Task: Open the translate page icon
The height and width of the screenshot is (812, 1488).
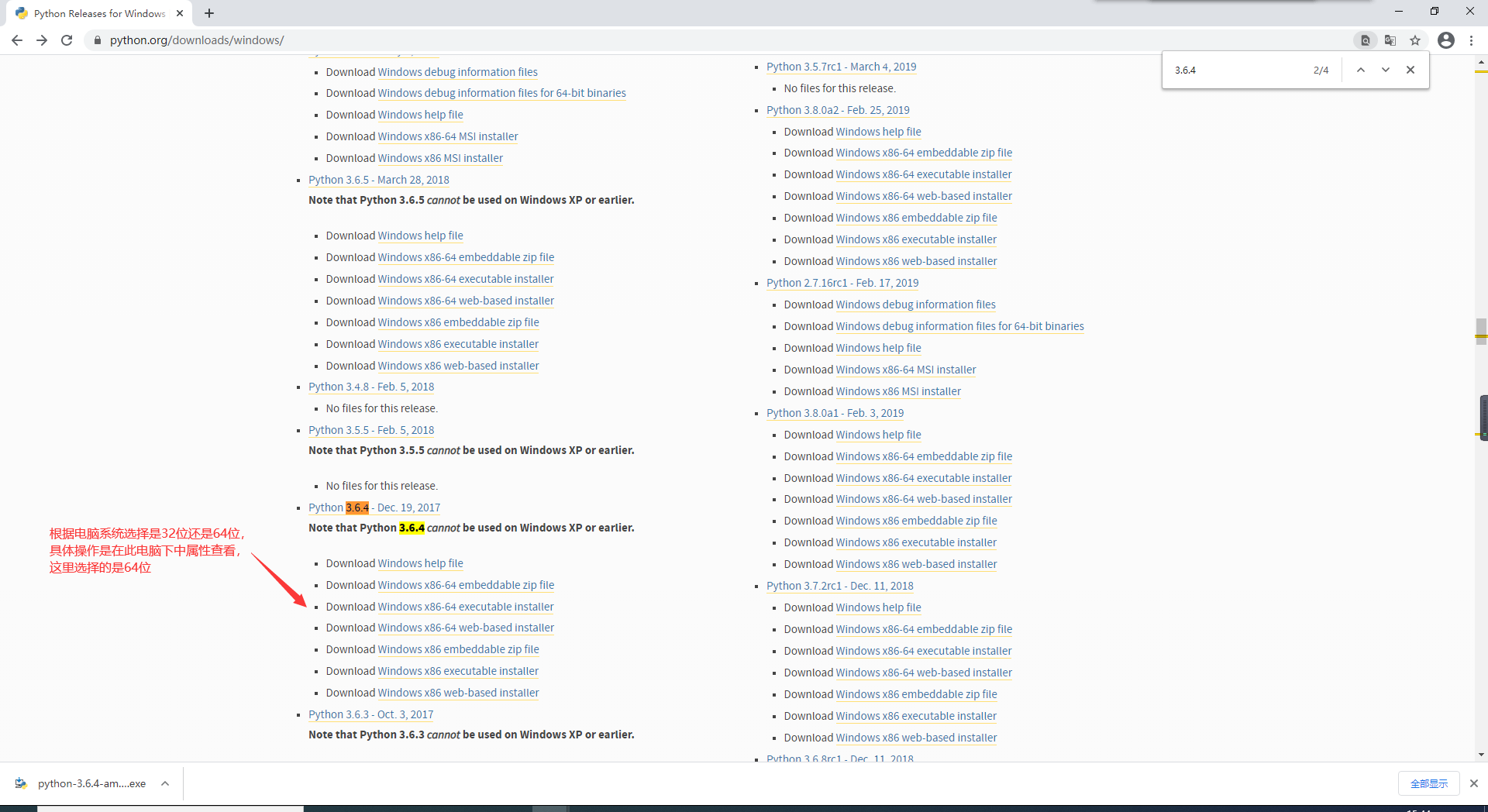Action: (x=1390, y=40)
